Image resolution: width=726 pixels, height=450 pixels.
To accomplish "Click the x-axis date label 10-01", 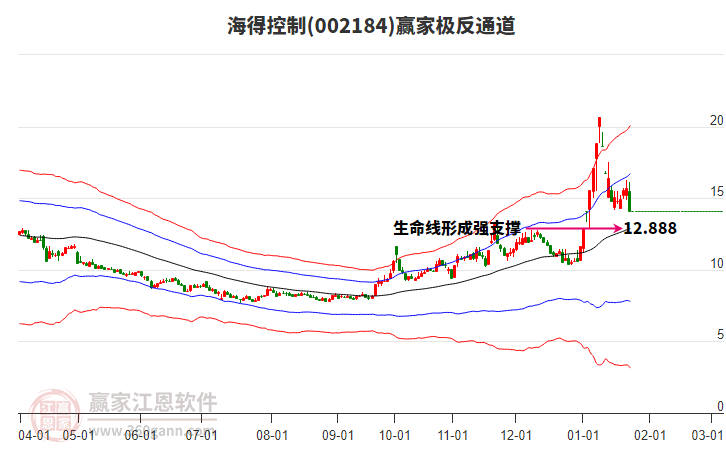I will point(394,436).
